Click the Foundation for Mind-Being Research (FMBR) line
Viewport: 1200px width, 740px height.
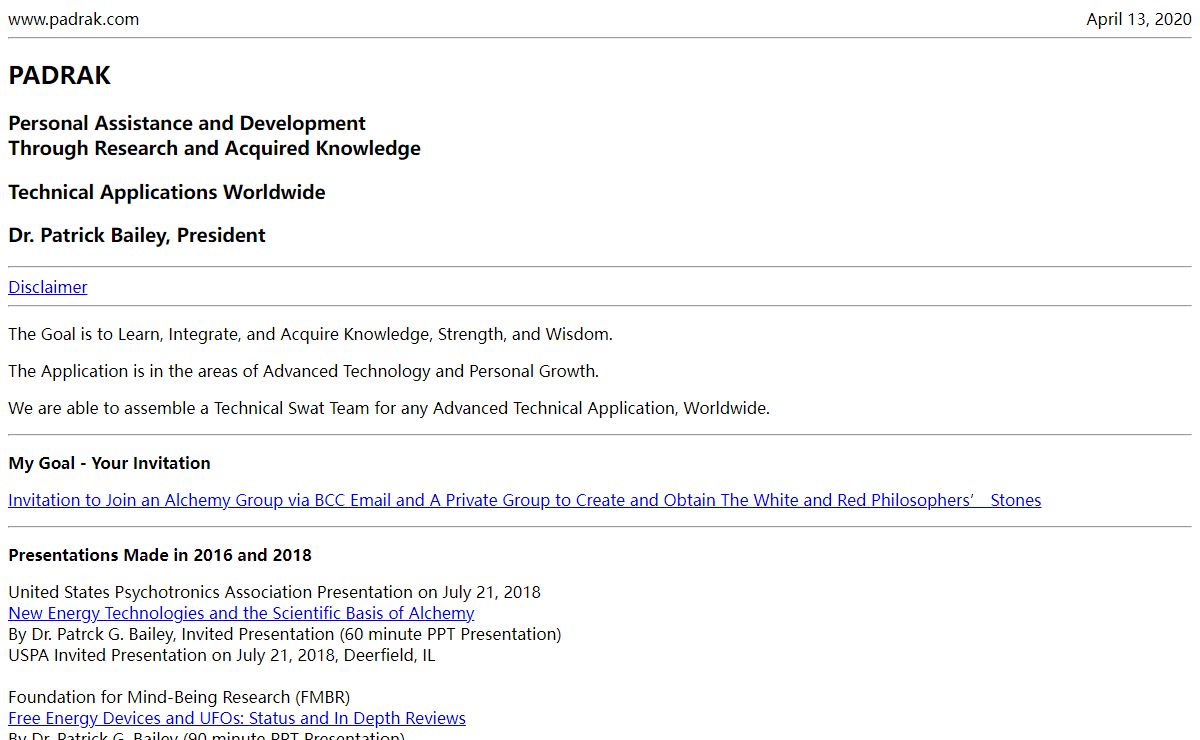point(179,697)
